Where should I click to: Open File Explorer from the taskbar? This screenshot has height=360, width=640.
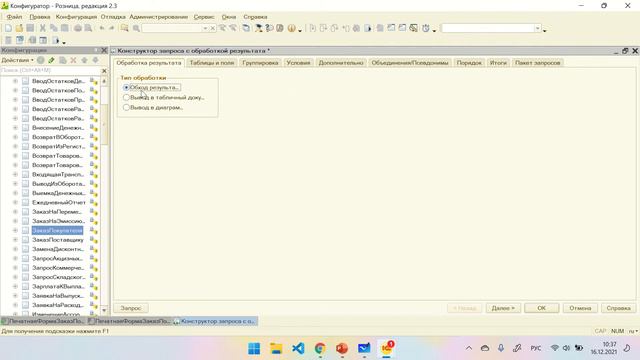[276, 348]
